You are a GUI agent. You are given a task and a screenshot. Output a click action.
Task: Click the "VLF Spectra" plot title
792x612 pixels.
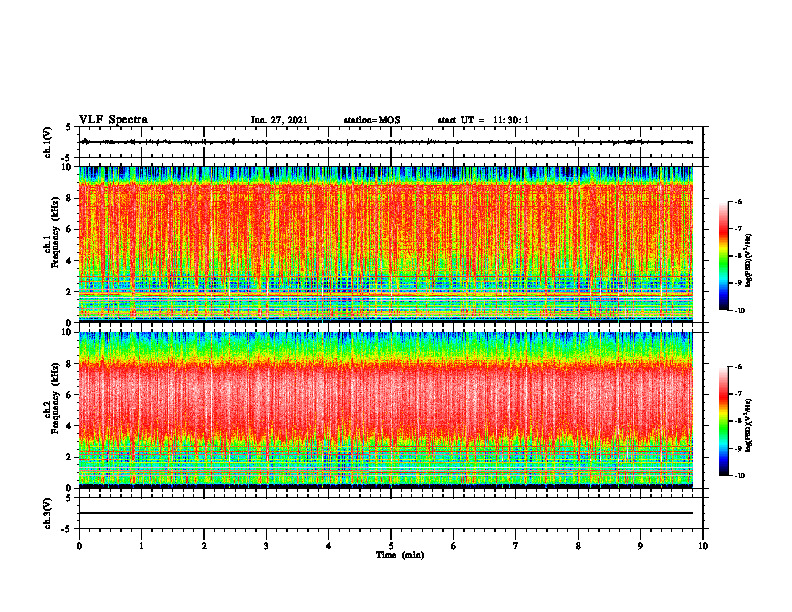click(113, 120)
